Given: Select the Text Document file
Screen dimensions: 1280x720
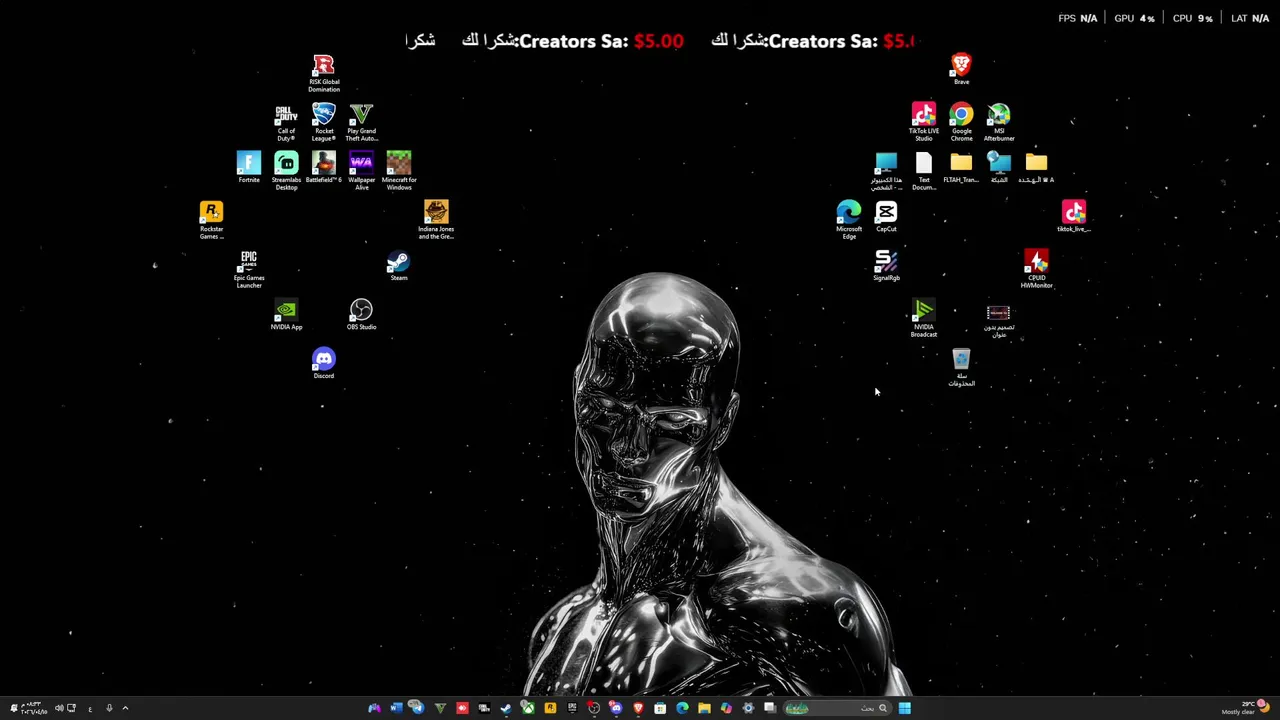Looking at the screenshot, I should coord(924,171).
